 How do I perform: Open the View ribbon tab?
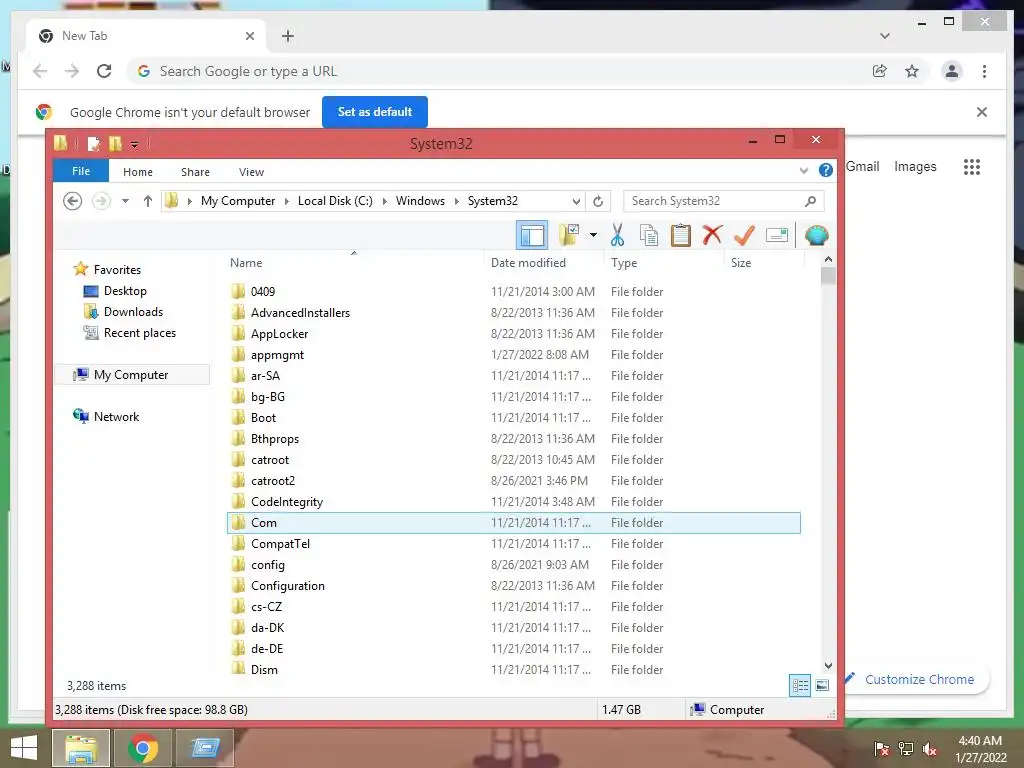pyautogui.click(x=251, y=172)
